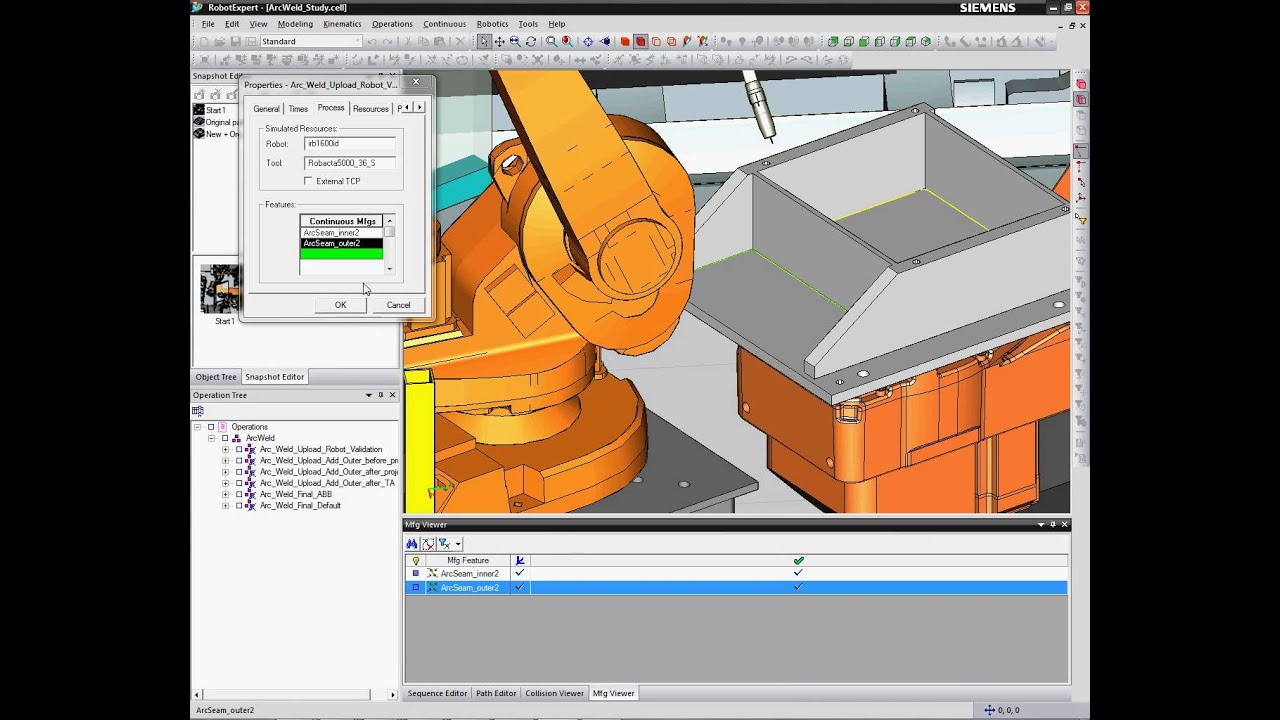Click the Zoom to selection magnifier icon
Image resolution: width=1280 pixels, height=720 pixels.
(567, 41)
